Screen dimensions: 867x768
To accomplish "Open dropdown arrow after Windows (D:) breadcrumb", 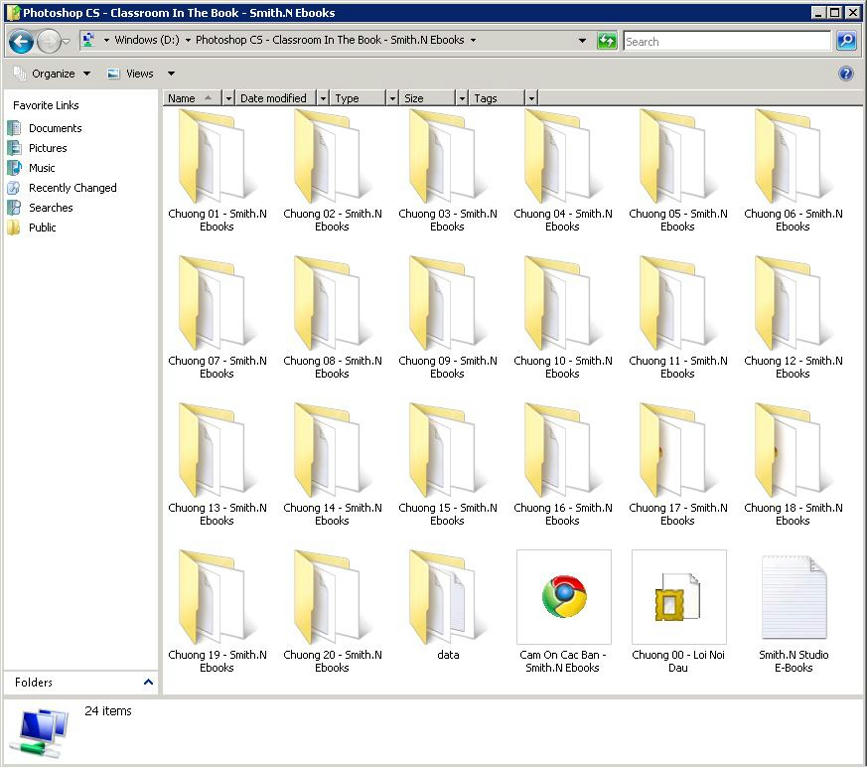I will pos(188,40).
